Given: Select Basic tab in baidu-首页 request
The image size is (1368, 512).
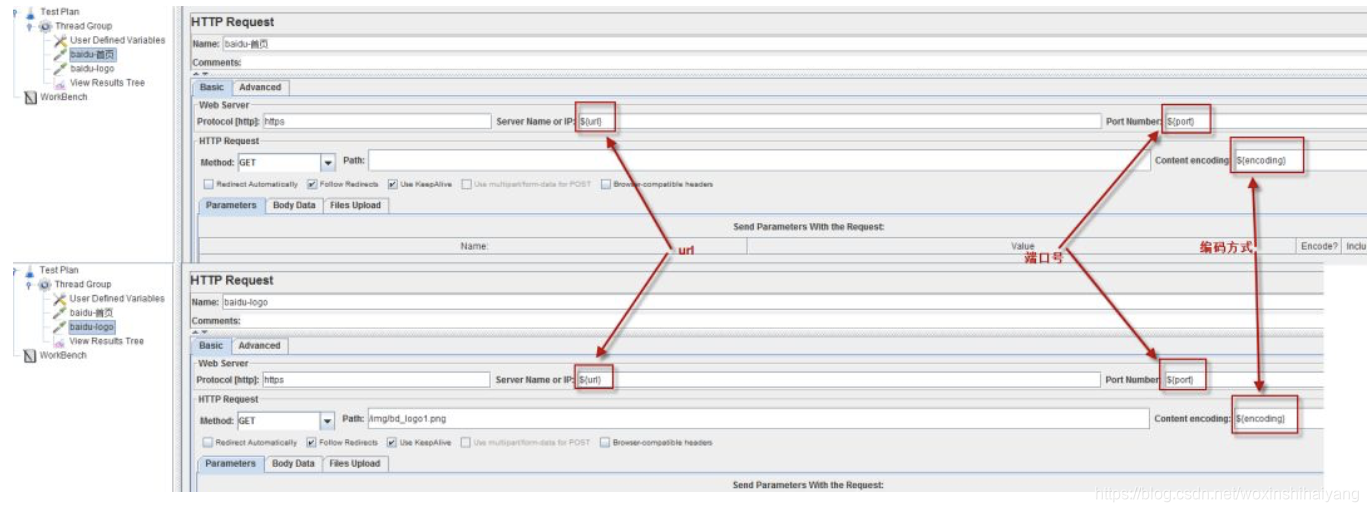Looking at the screenshot, I should point(212,87).
